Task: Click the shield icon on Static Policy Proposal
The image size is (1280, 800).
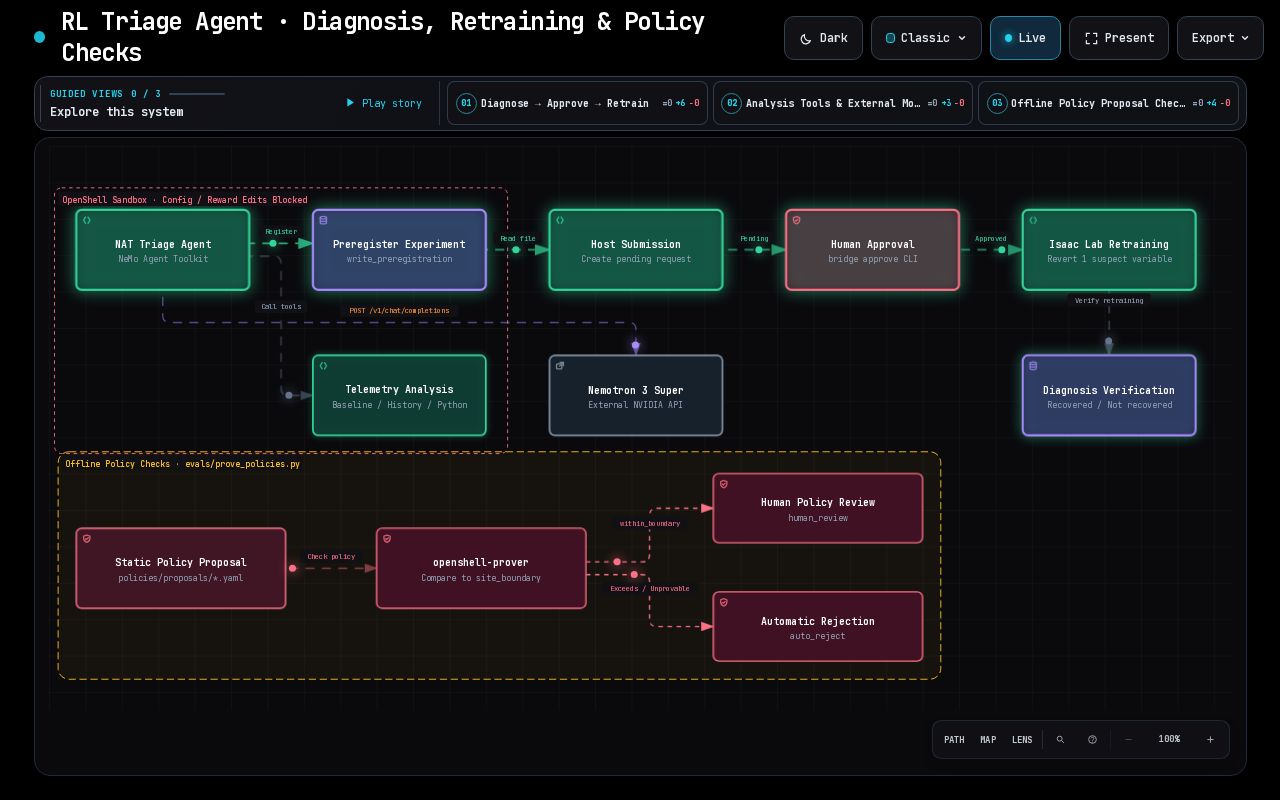Action: point(87,539)
